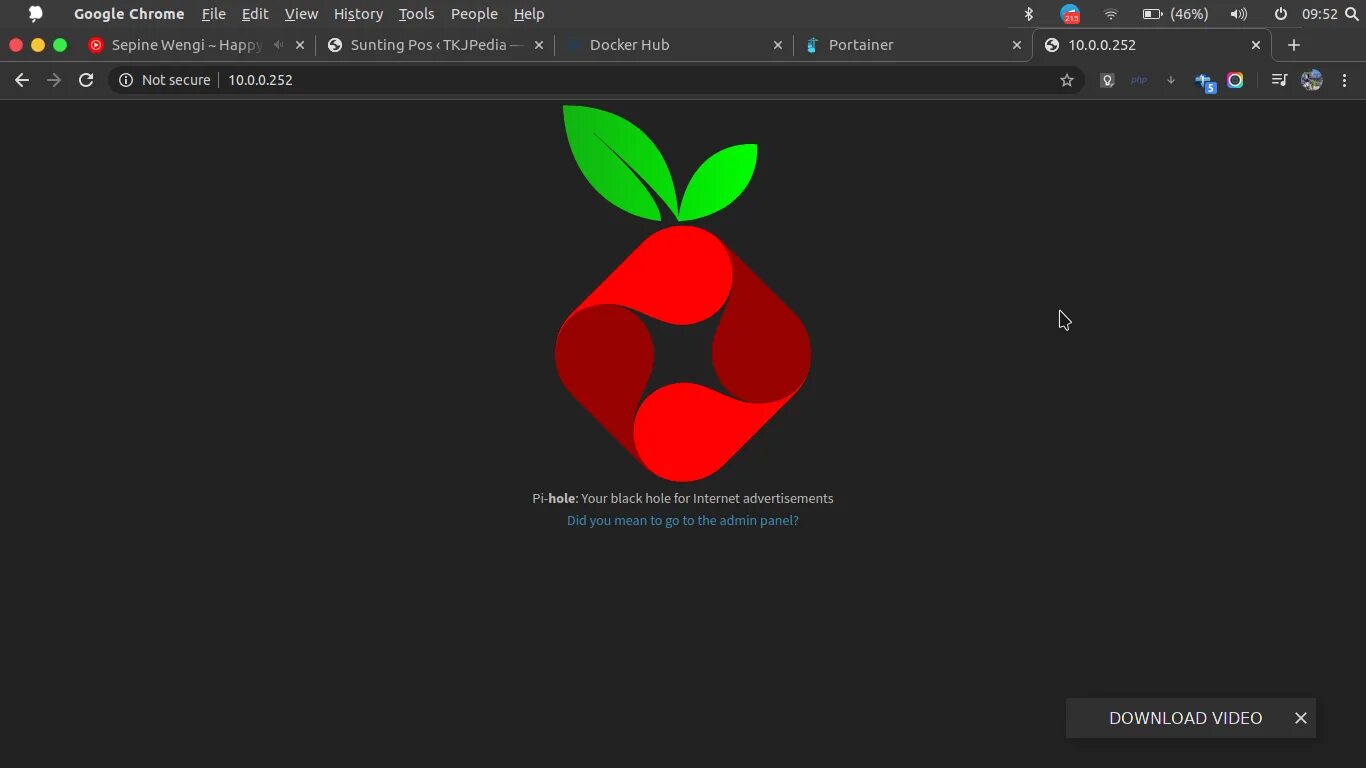Open the File menu
Image resolution: width=1366 pixels, height=768 pixels.
213,14
